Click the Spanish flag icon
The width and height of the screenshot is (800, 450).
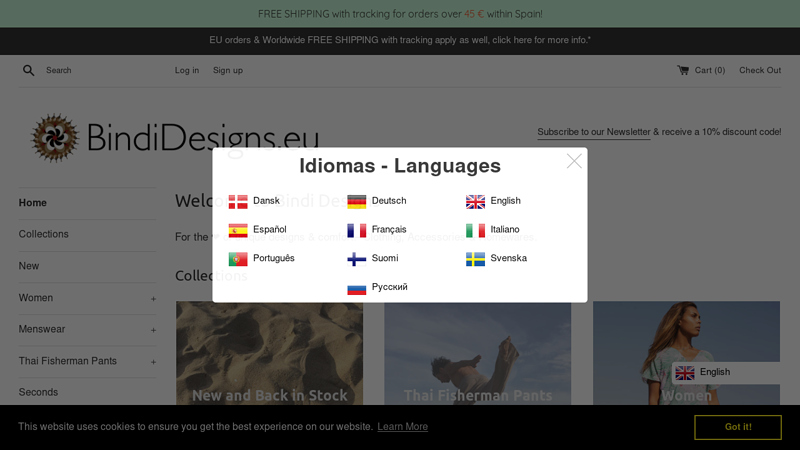point(238,230)
